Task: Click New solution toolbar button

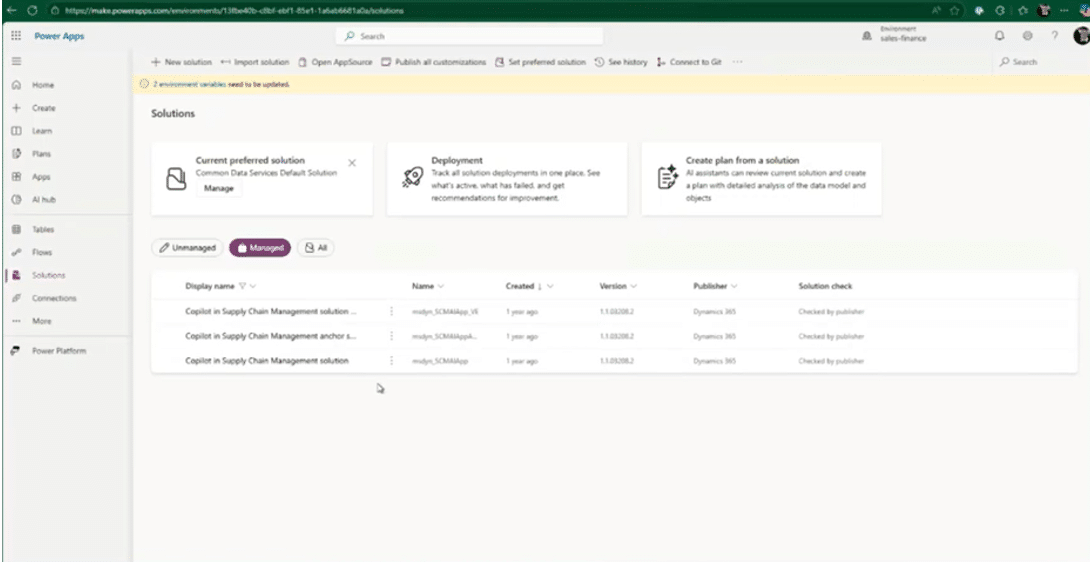Action: 181,62
